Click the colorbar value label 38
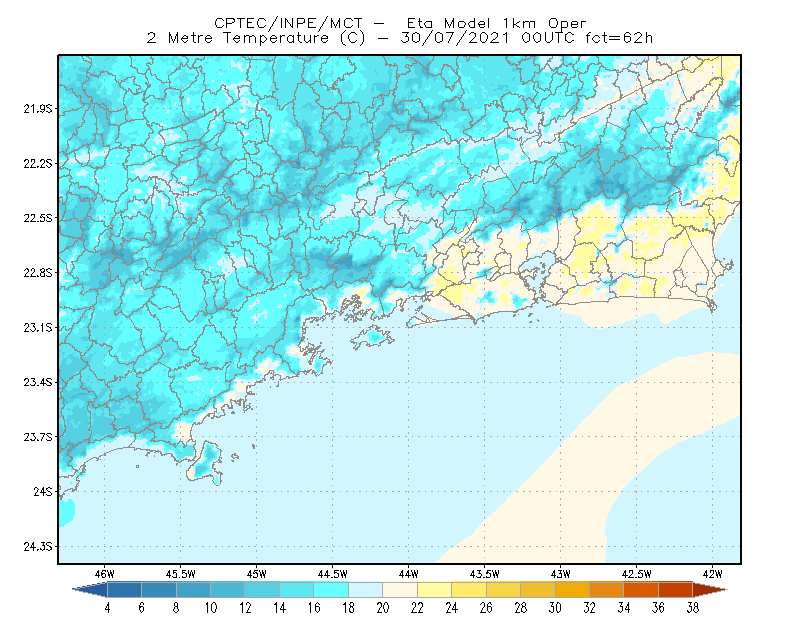The width and height of the screenshot is (800, 618). [692, 608]
